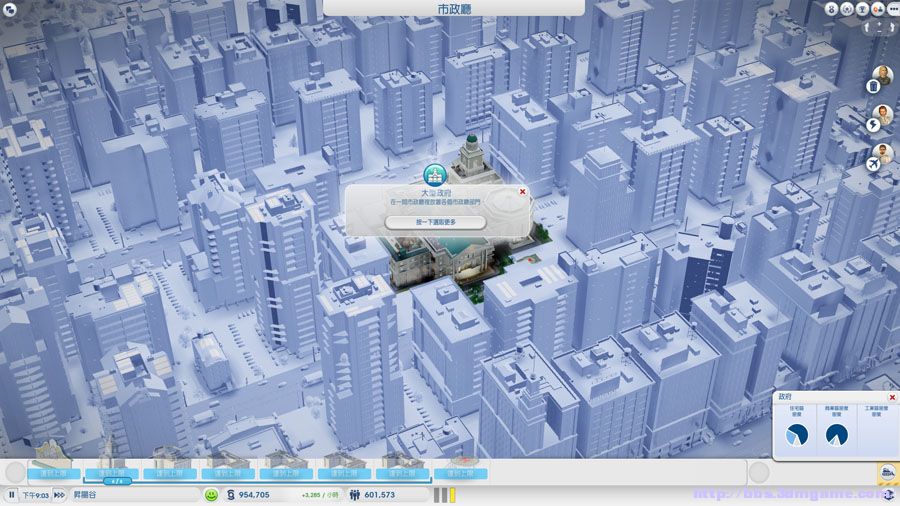The height and width of the screenshot is (506, 900).
Task: Zoom in with the plus control
Action: pos(879,25)
